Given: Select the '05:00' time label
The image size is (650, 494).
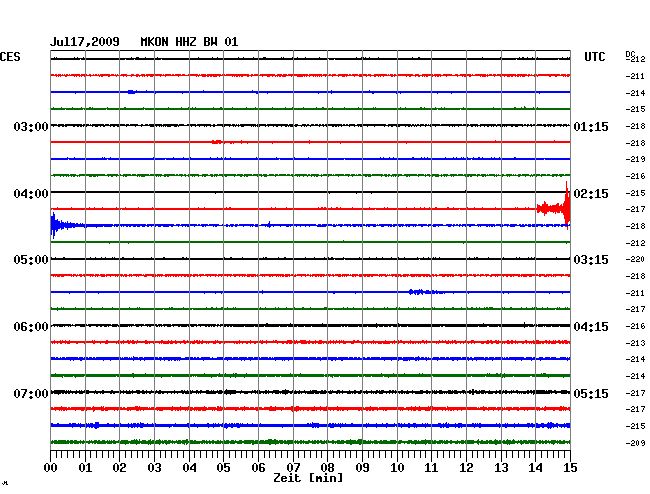Looking at the screenshot, I should click(31, 260).
